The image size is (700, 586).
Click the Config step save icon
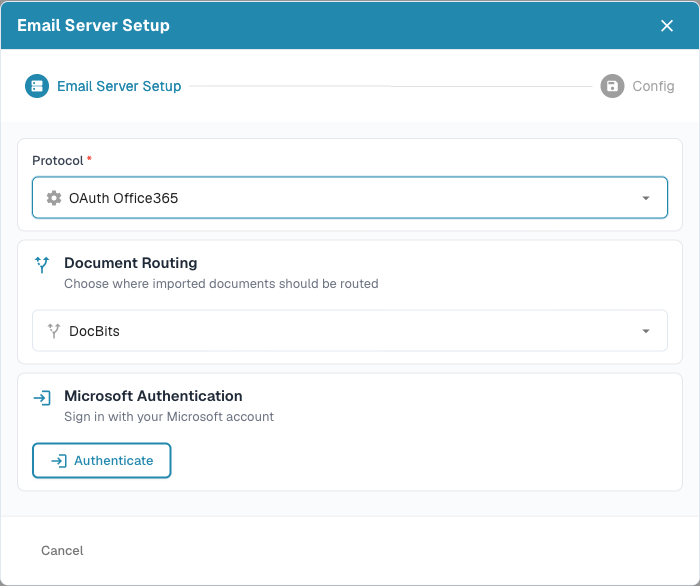(x=612, y=86)
